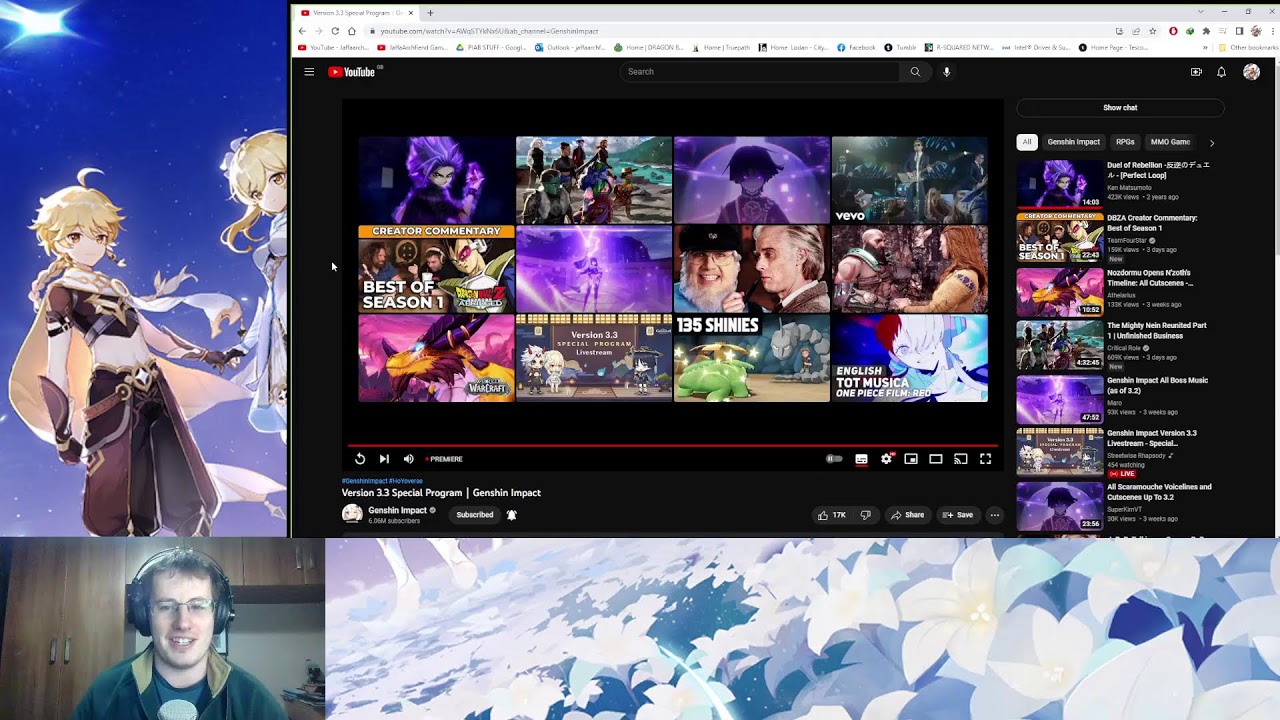This screenshot has height=720, width=1280.
Task: Open the notifications bell in YouTube header
Action: (1221, 72)
